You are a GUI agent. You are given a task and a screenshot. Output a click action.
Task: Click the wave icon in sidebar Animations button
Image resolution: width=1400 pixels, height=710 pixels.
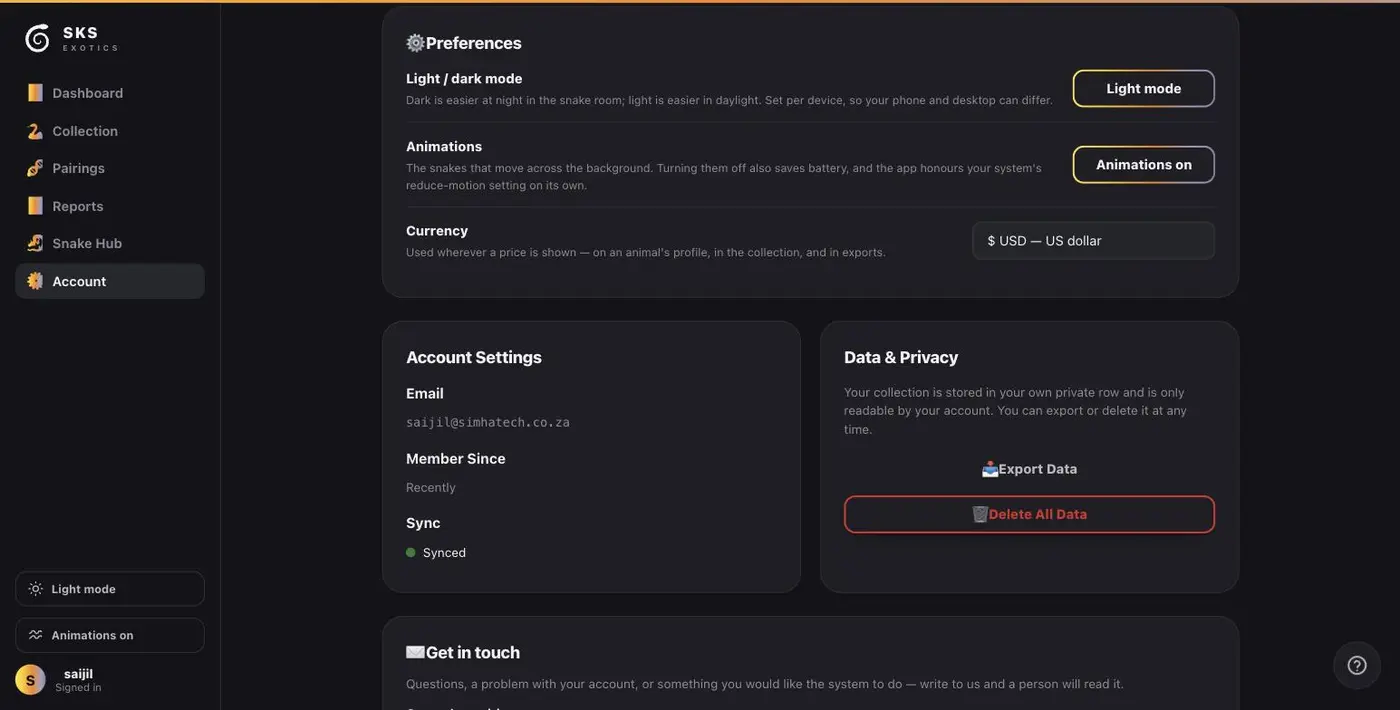36,635
